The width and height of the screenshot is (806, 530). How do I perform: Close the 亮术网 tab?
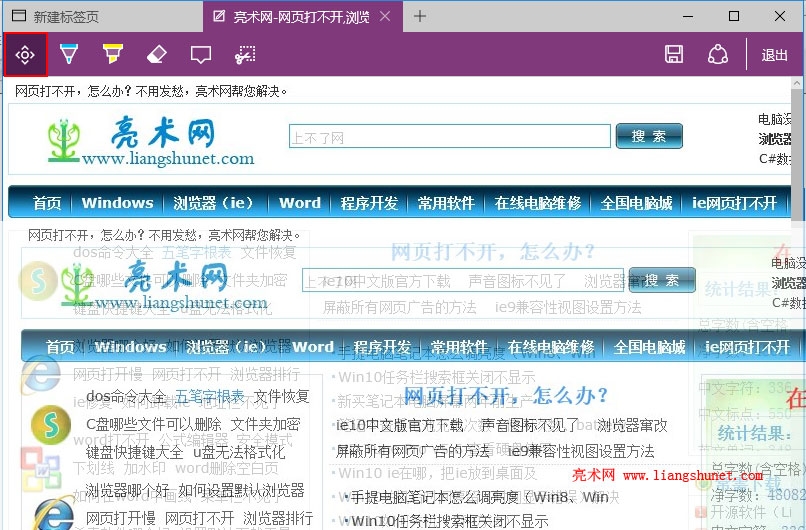(384, 16)
